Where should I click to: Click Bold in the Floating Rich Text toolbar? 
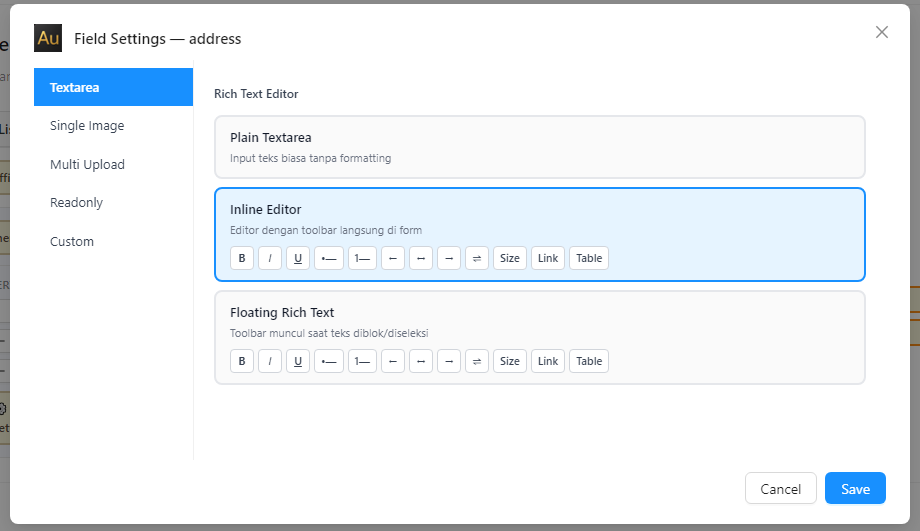(x=242, y=361)
